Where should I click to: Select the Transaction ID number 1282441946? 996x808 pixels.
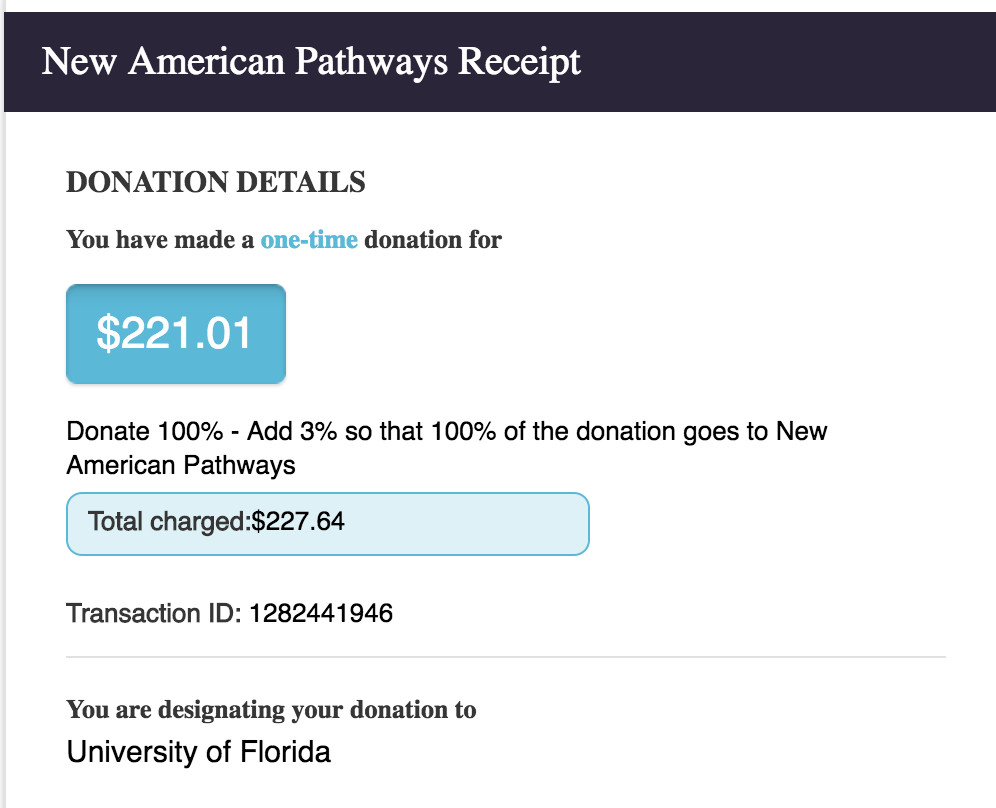pyautogui.click(x=320, y=613)
